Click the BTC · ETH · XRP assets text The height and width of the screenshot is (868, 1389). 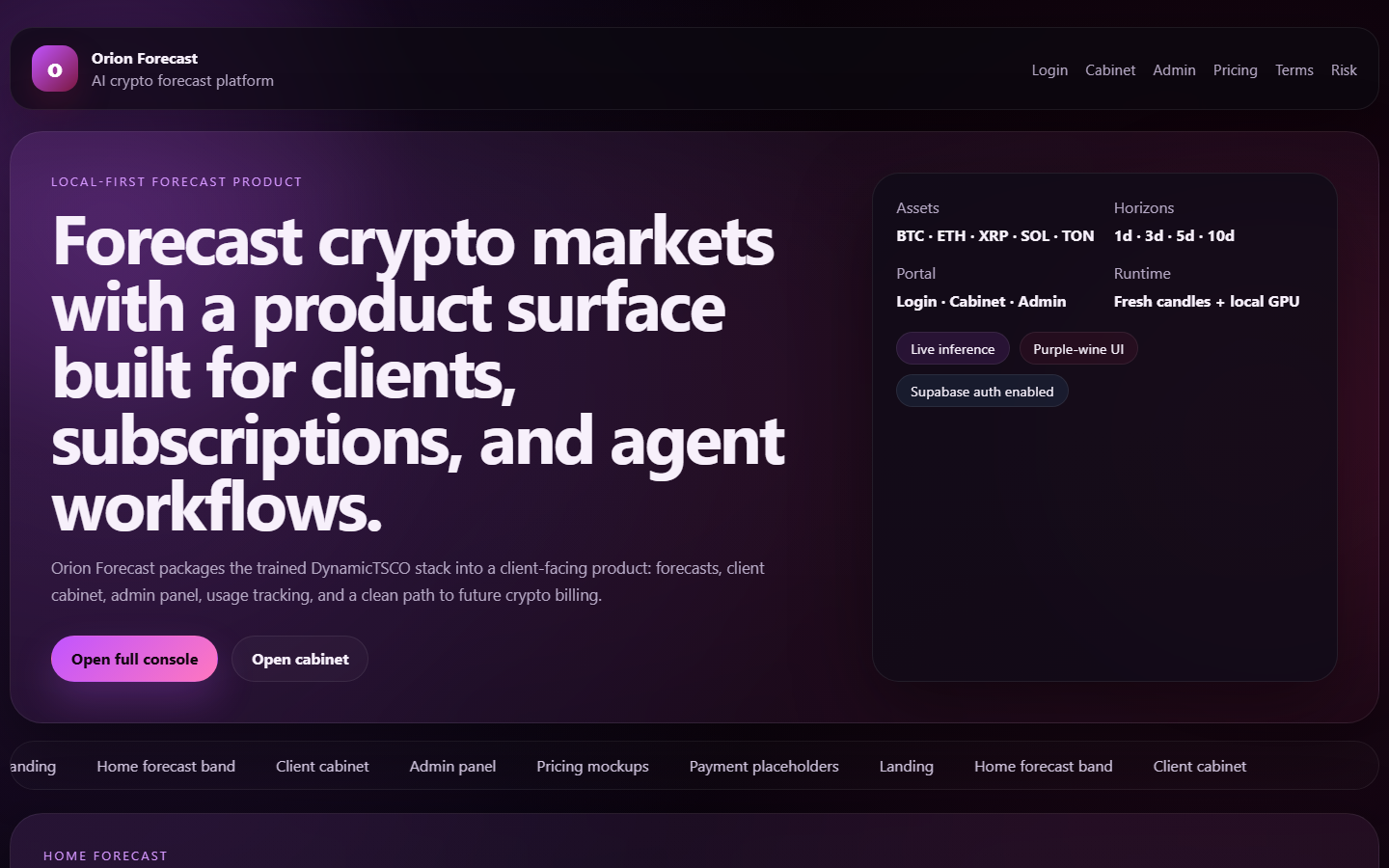pos(994,235)
